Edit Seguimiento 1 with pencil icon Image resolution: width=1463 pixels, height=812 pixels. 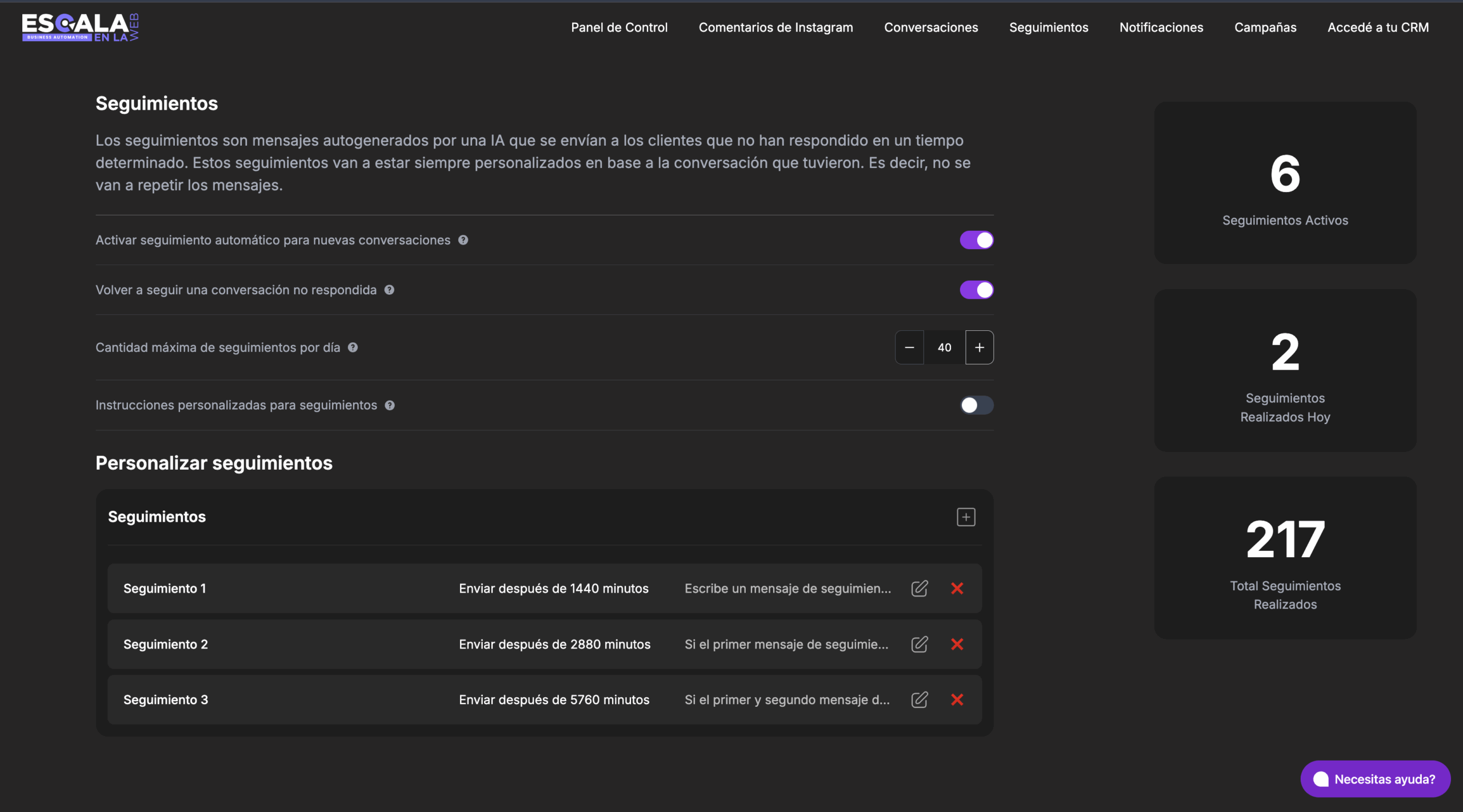coord(919,589)
